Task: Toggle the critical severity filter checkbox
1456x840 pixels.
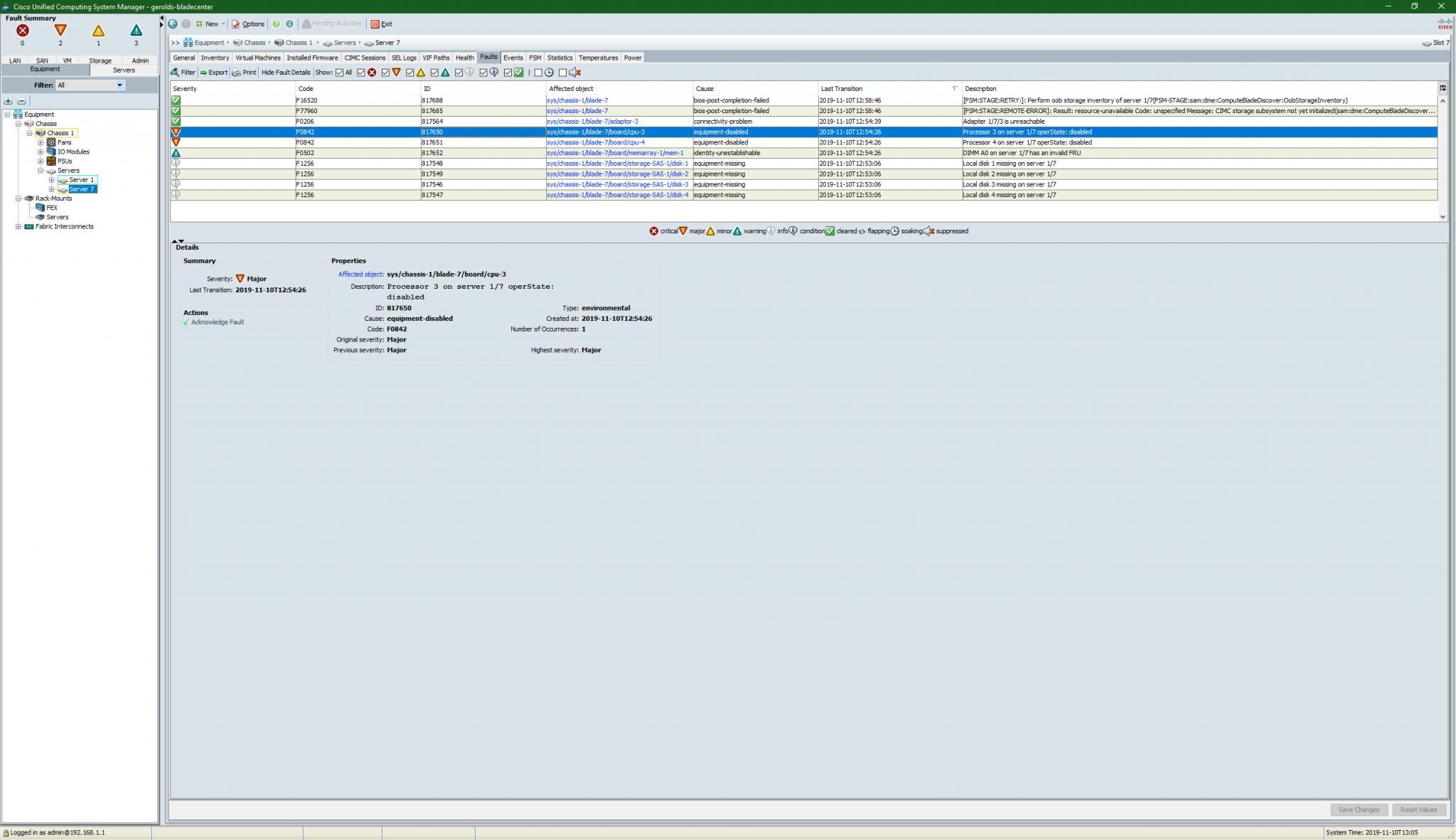Action: tap(361, 73)
